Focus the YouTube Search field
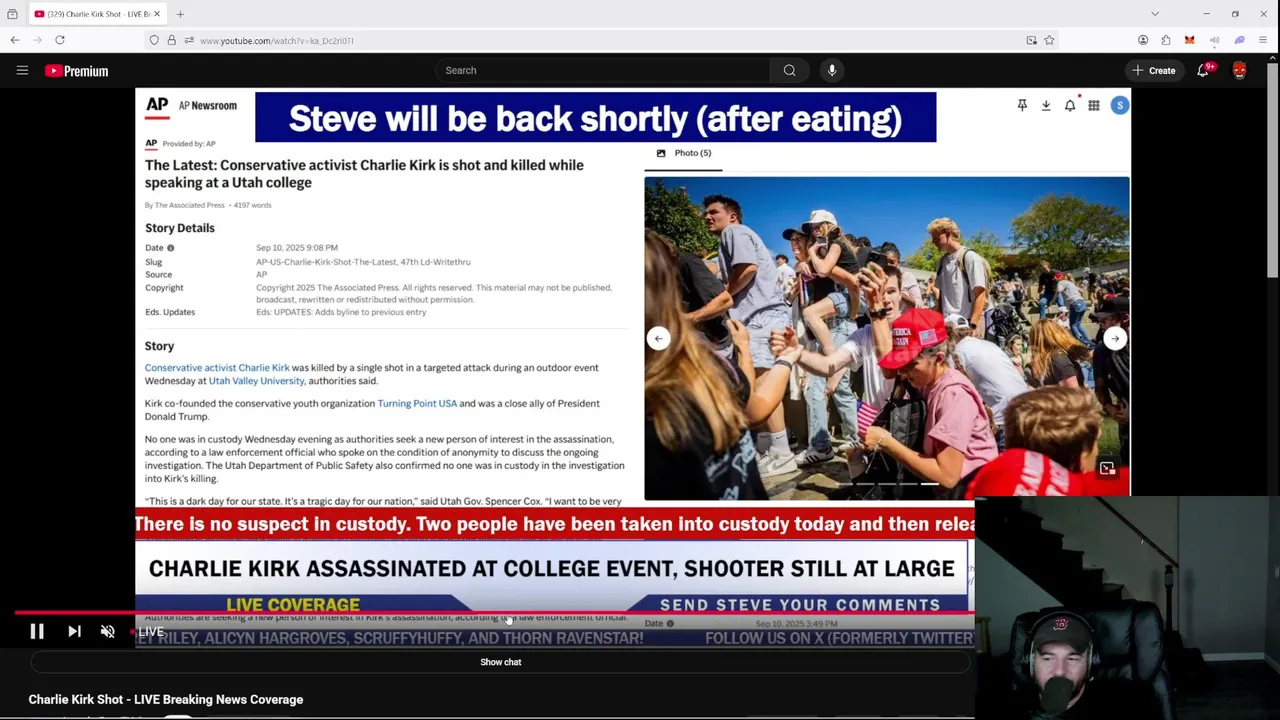 coord(602,70)
